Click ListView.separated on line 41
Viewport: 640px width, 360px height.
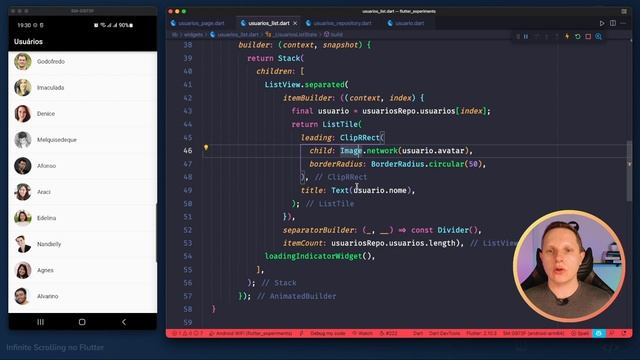[306, 84]
